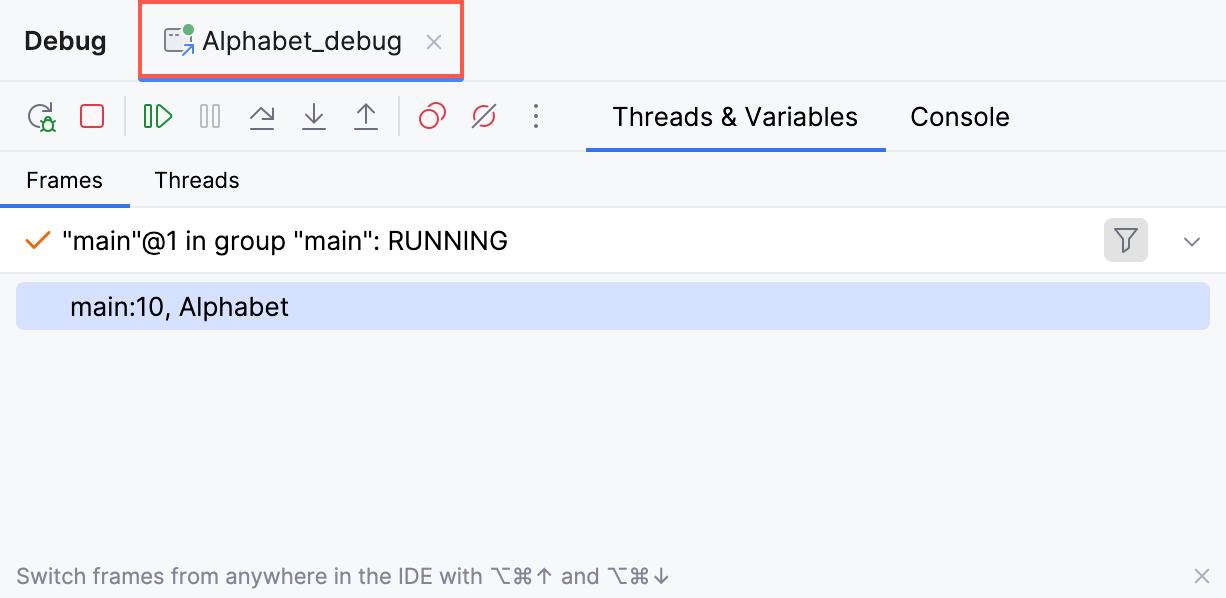Image resolution: width=1226 pixels, height=598 pixels.
Task: Switch to the Console tab
Action: tap(959, 117)
